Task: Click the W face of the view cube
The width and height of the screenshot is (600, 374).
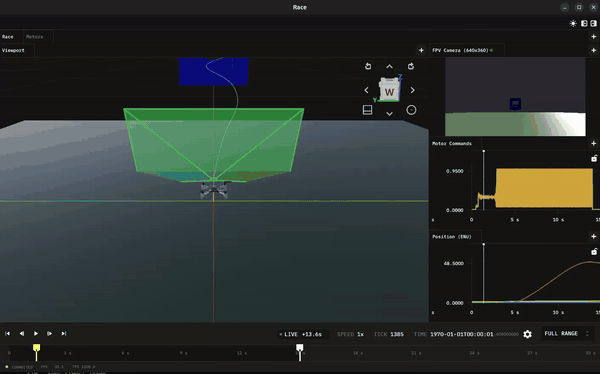Action: coord(389,91)
